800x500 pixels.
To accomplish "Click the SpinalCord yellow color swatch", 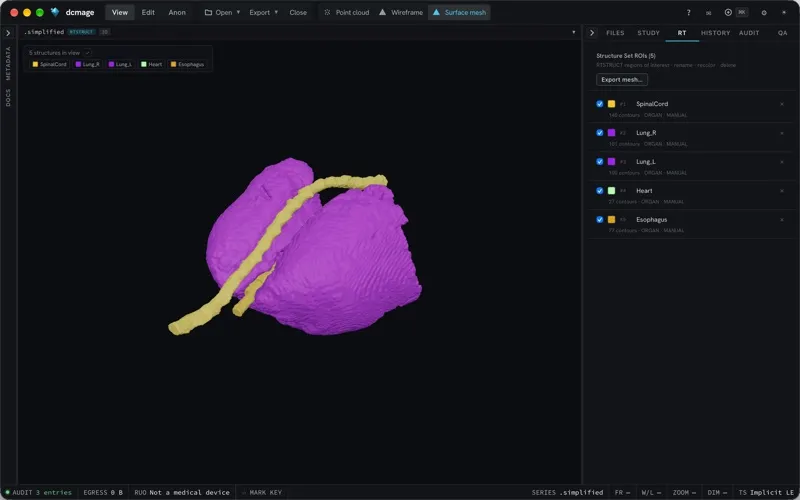I will pos(611,104).
